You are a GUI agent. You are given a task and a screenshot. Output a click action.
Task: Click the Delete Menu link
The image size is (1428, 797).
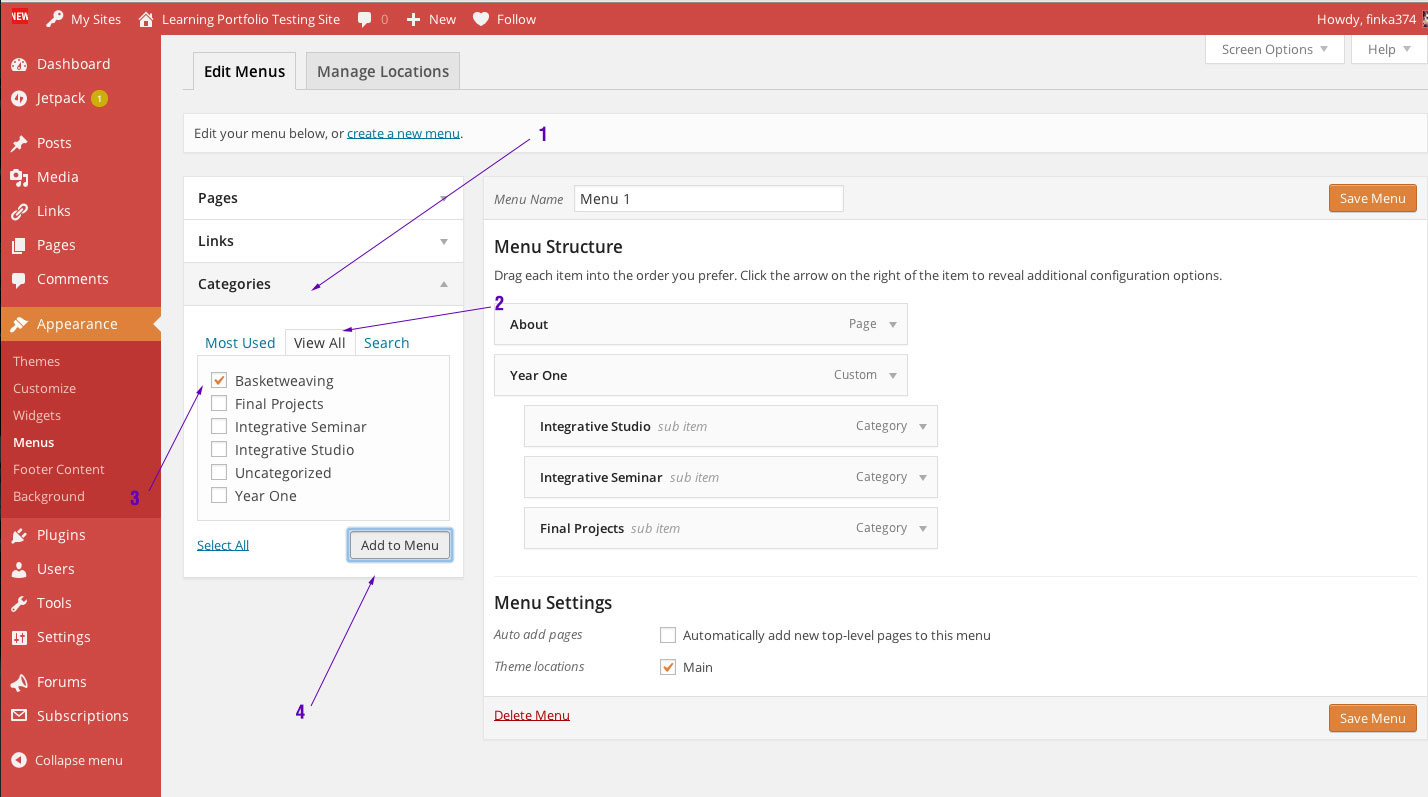pos(531,715)
